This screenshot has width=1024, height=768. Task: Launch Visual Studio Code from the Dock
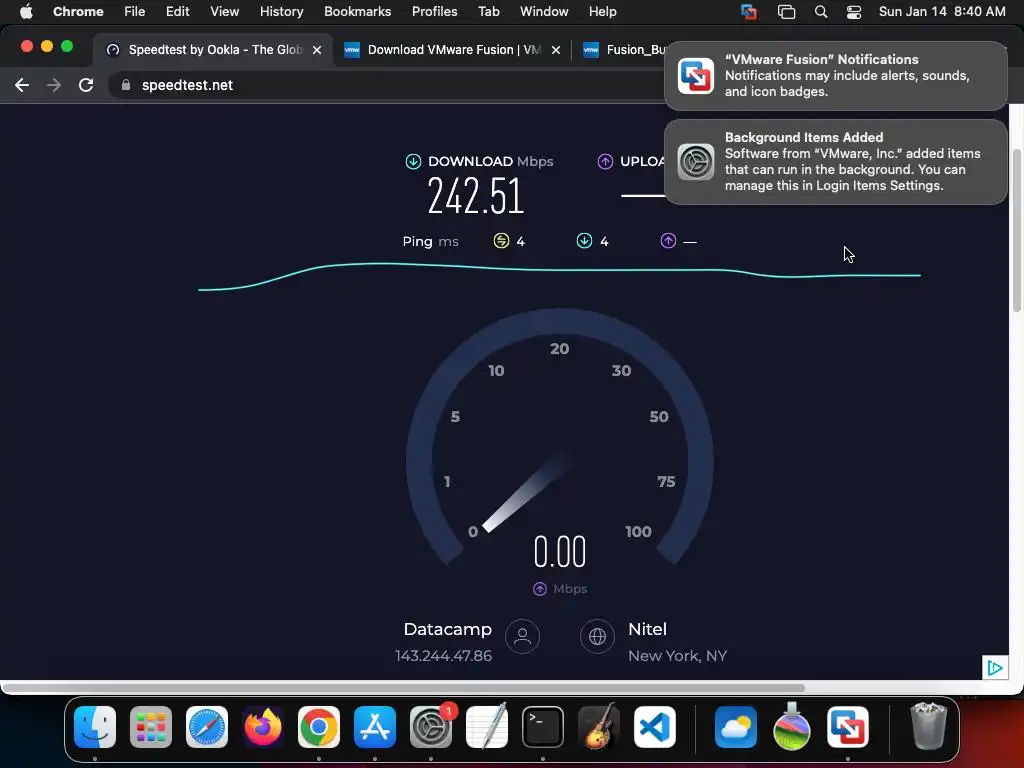click(x=655, y=727)
